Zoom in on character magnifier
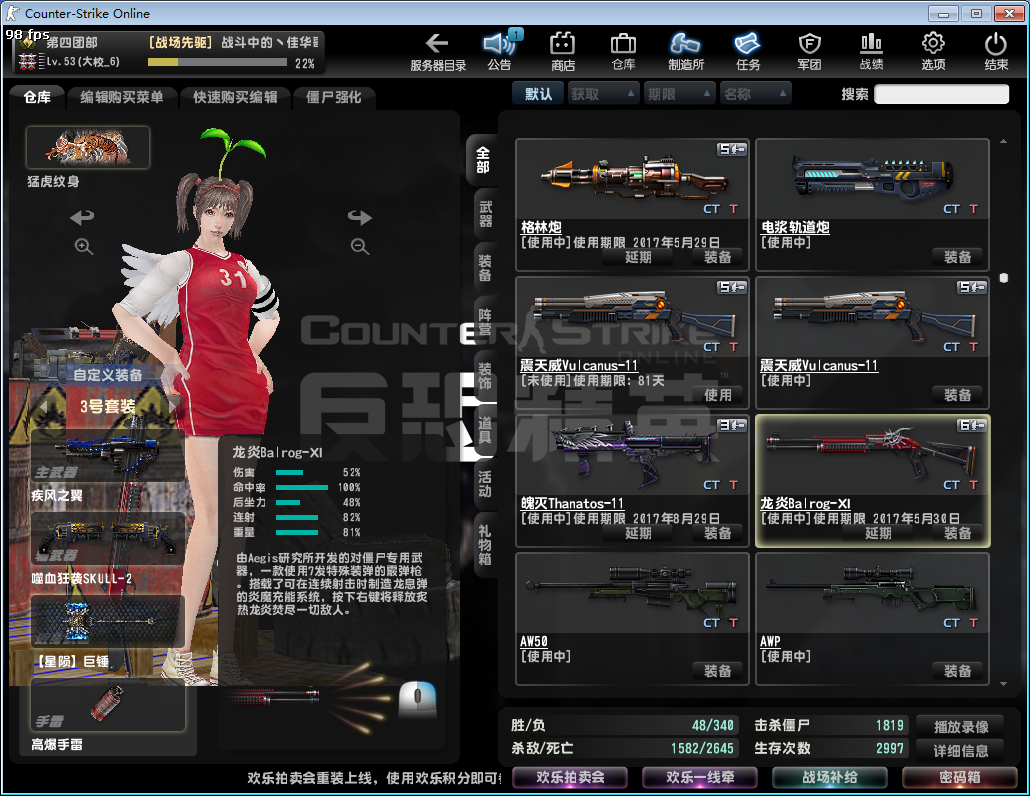Viewport: 1030px width, 796px height. tap(83, 246)
